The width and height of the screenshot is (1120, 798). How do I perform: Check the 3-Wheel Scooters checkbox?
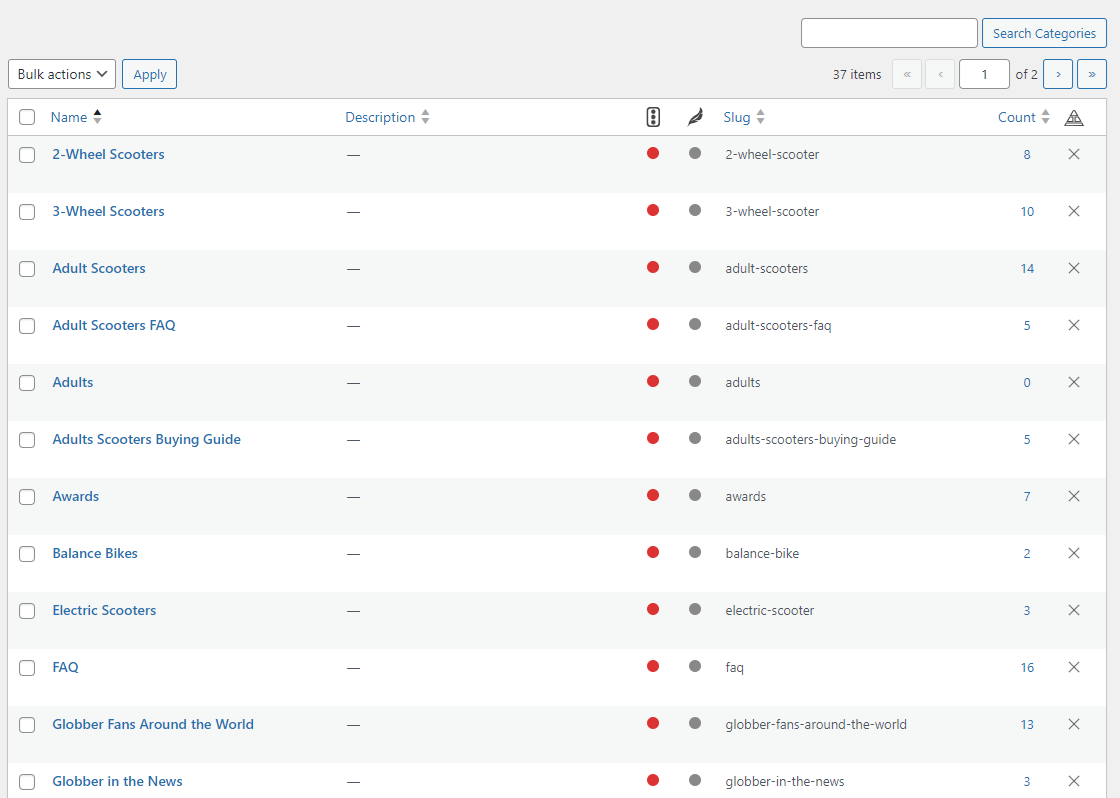pos(27,212)
